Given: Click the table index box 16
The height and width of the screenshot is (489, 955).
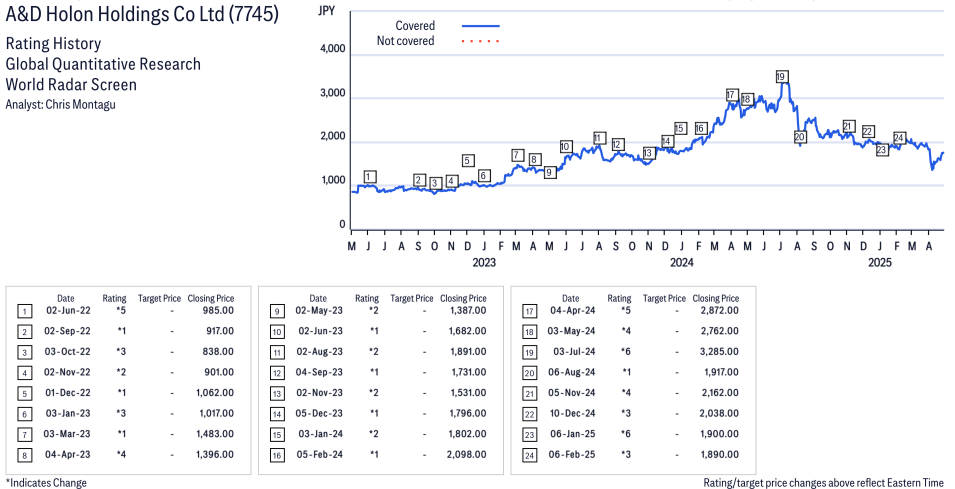Looking at the screenshot, I should pyautogui.click(x=277, y=456).
